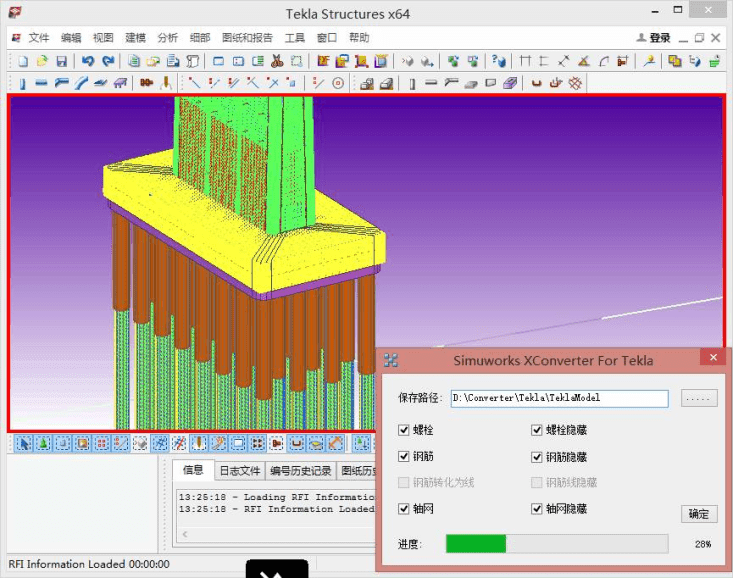Click the Open model folder icon

(x=42, y=61)
